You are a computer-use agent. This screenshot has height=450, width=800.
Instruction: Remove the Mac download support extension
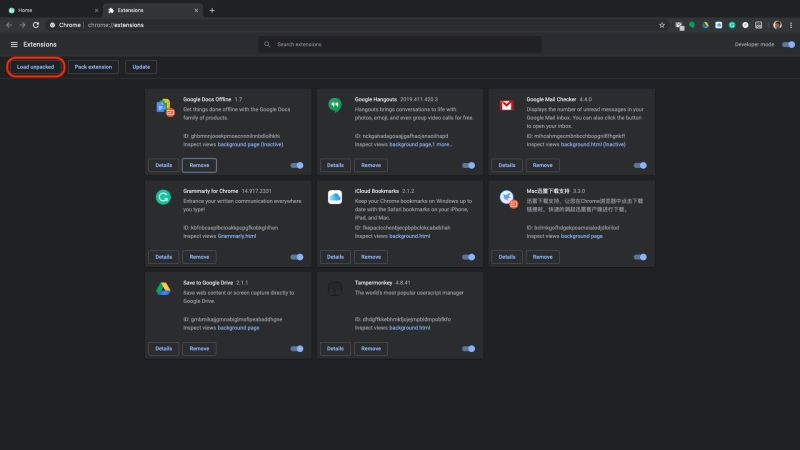(542, 257)
